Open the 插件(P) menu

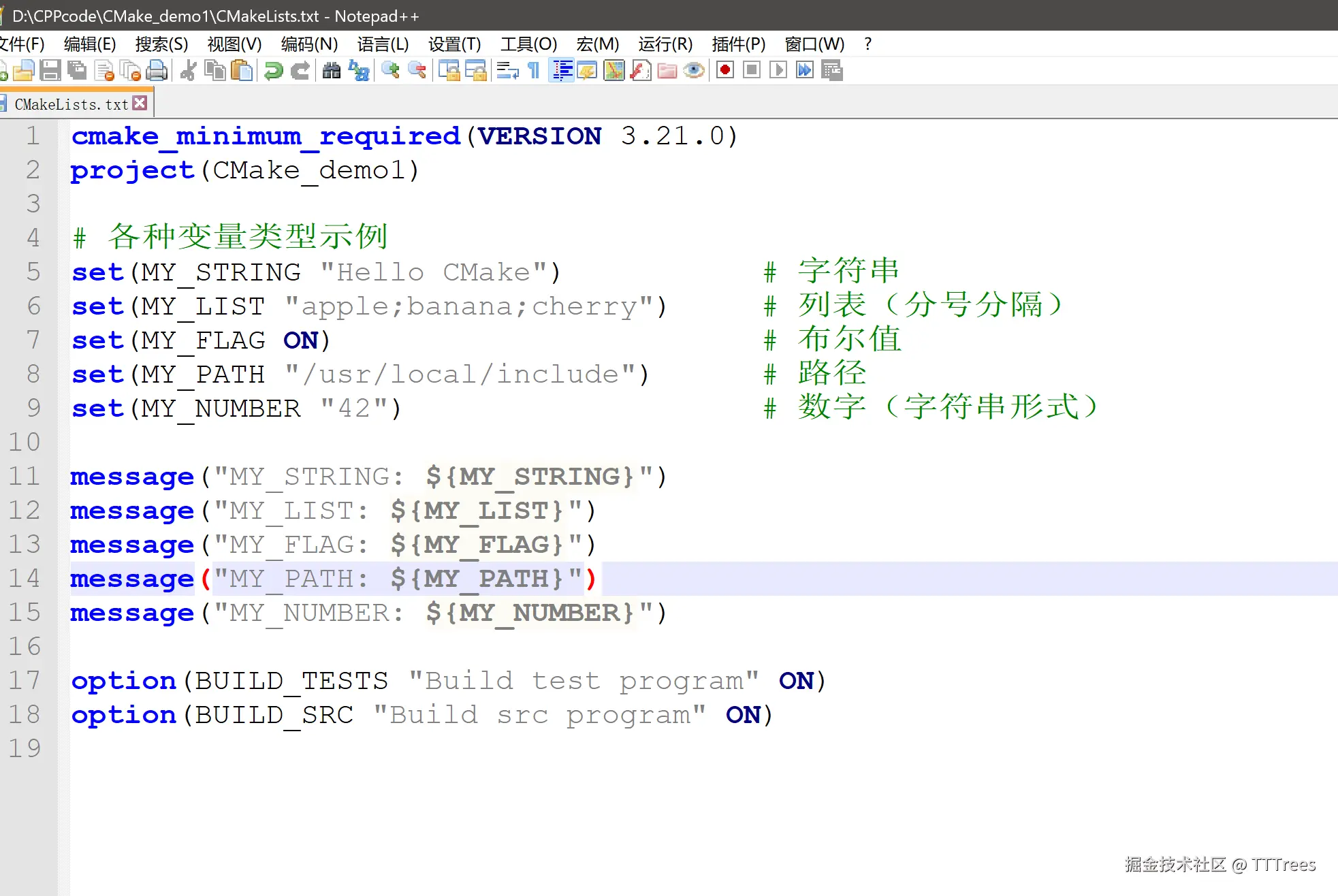tap(738, 44)
